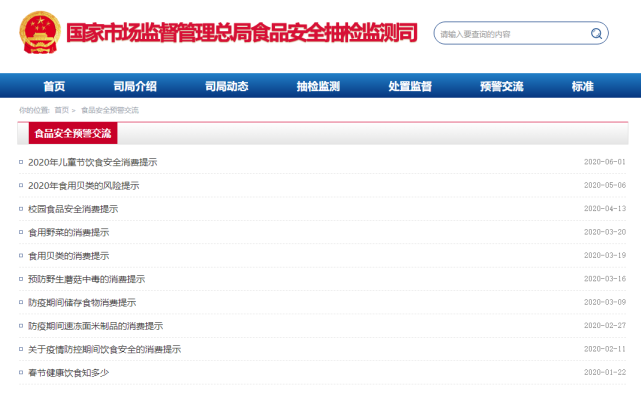Screen dimensions: 641x394
Task: Click 食品安全预警交流 breadcrumb link
Action: coord(110,110)
